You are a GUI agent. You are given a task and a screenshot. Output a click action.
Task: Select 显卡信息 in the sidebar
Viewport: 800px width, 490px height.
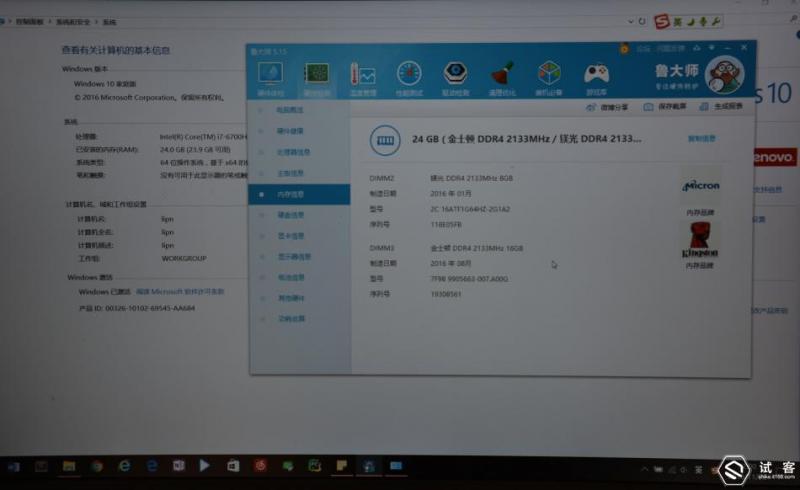click(290, 236)
